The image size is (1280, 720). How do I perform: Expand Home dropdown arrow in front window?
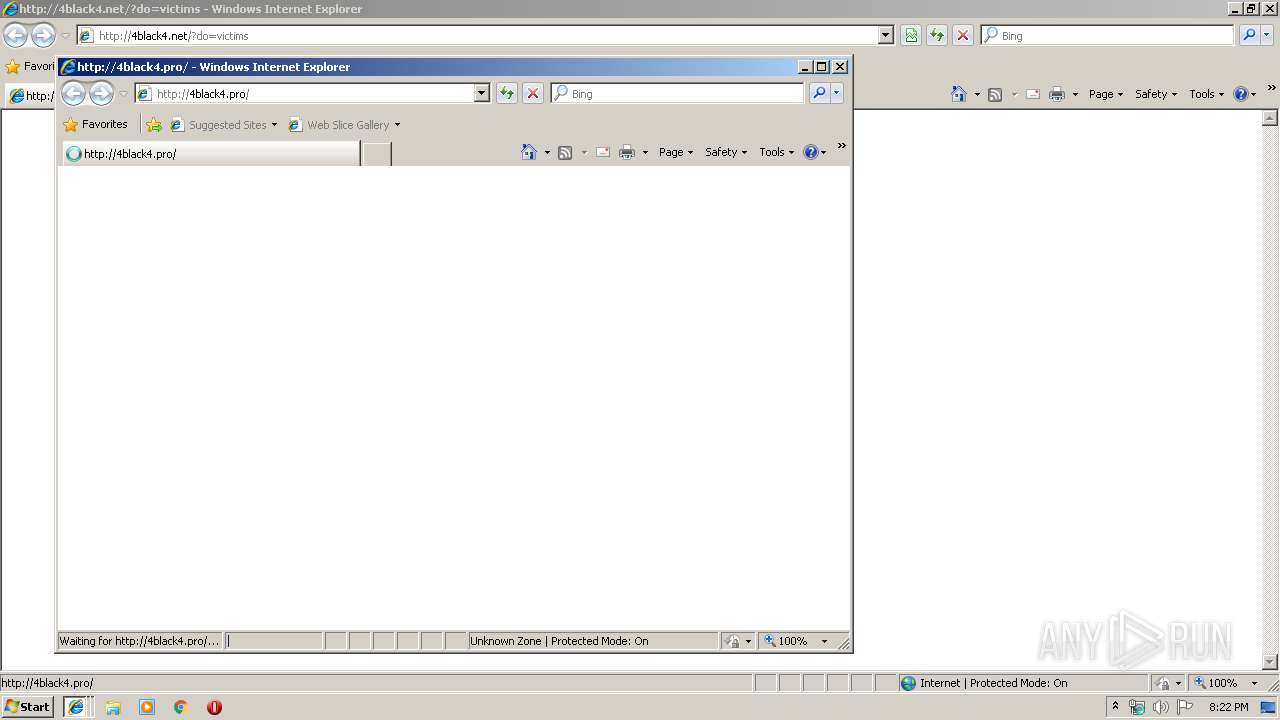pos(547,152)
